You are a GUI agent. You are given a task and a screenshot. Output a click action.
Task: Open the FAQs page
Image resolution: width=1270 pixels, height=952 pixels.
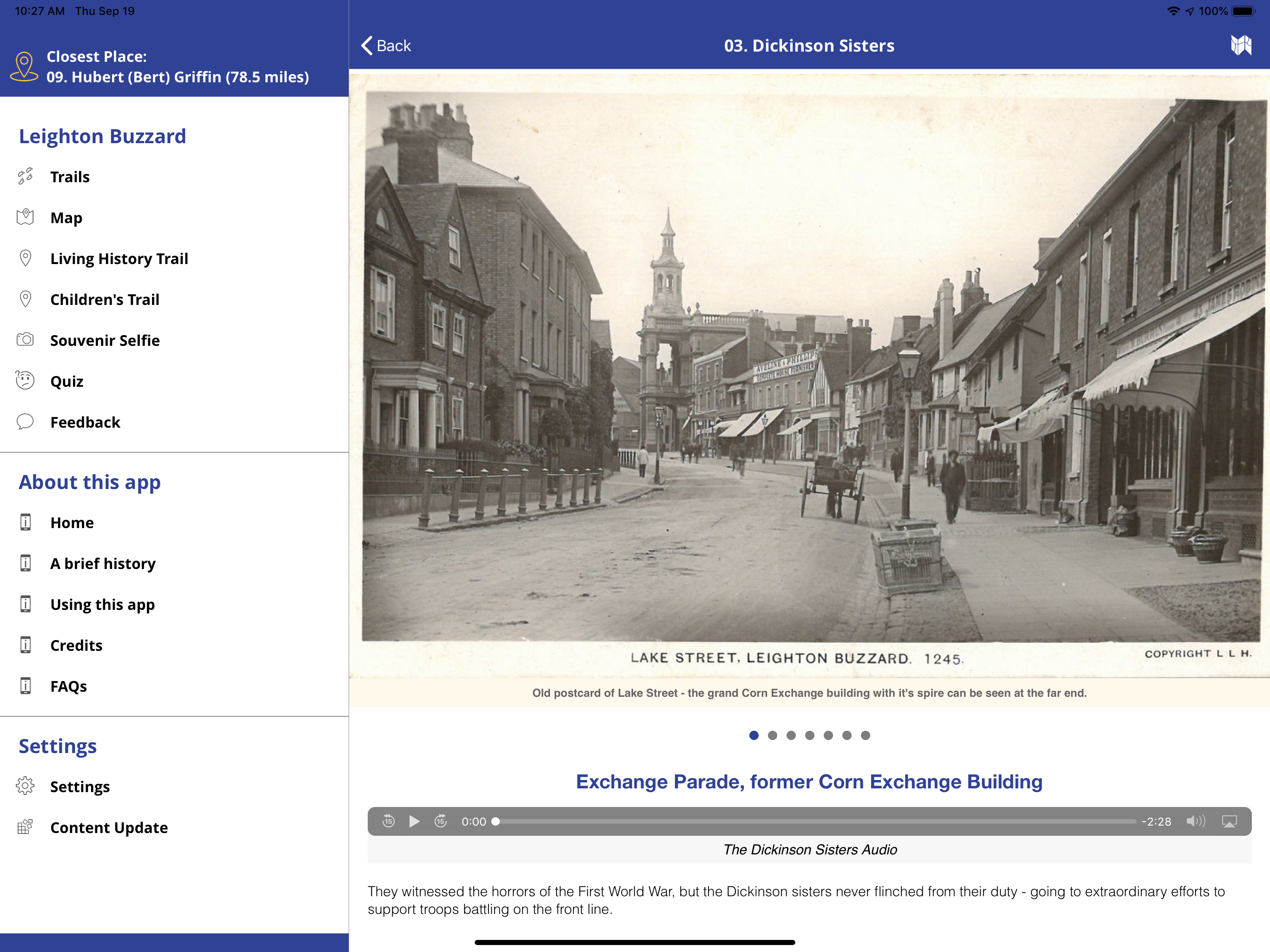[68, 686]
